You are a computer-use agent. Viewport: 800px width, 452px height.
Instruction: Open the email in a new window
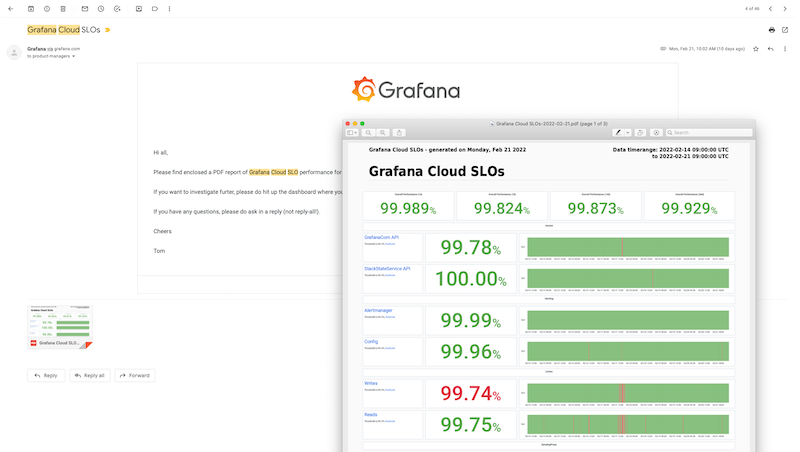[x=785, y=30]
